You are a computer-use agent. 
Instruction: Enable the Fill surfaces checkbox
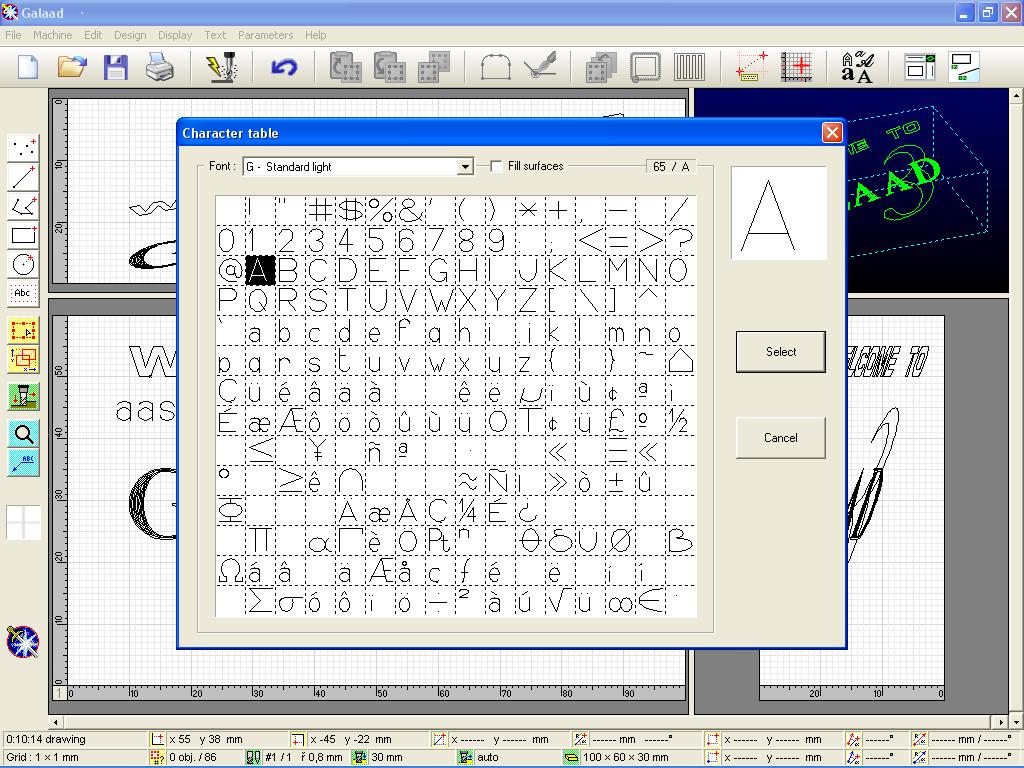496,167
